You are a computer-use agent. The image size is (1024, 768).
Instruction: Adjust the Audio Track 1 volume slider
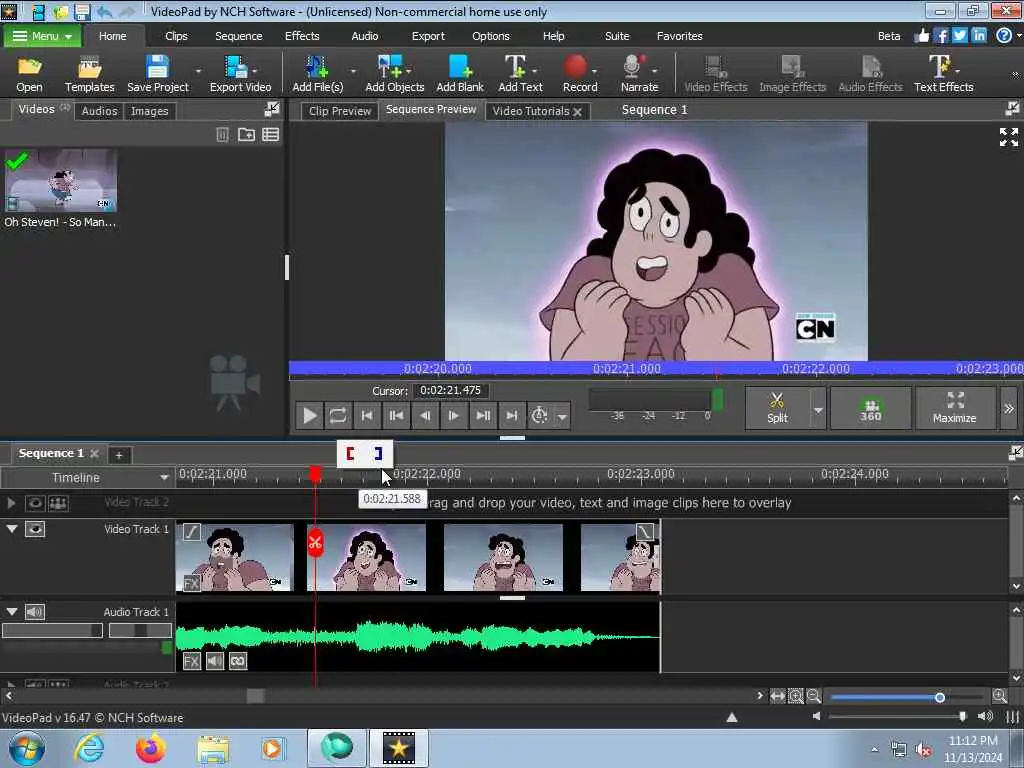[52, 630]
